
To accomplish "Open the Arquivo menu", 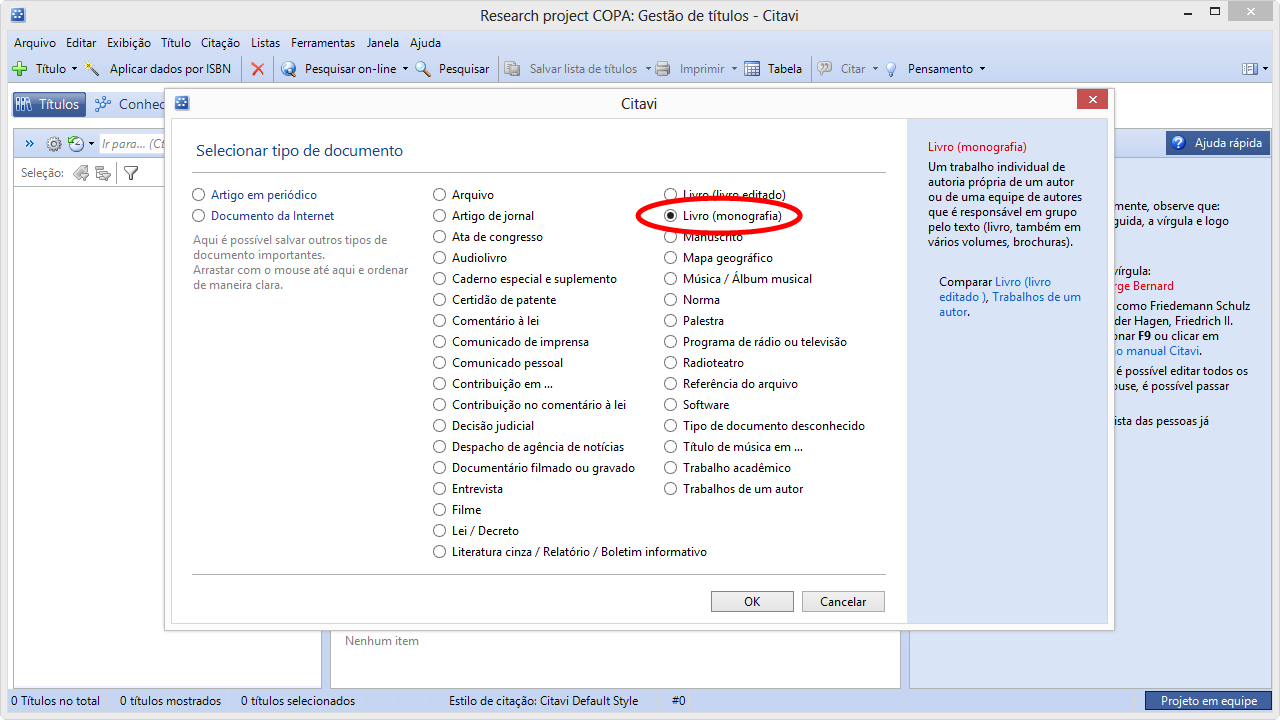I will (x=35, y=43).
